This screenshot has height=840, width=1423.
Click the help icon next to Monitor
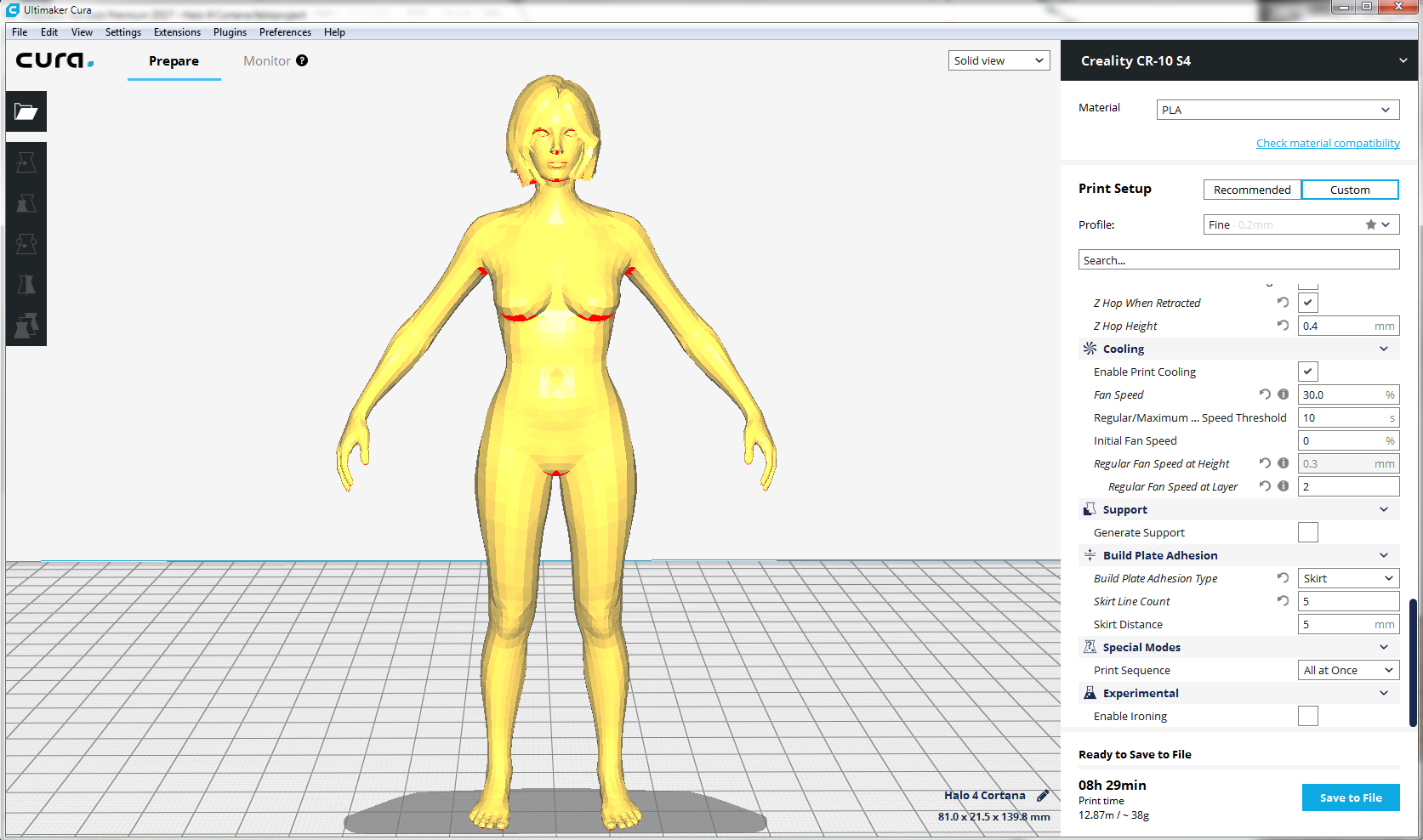pyautogui.click(x=302, y=60)
